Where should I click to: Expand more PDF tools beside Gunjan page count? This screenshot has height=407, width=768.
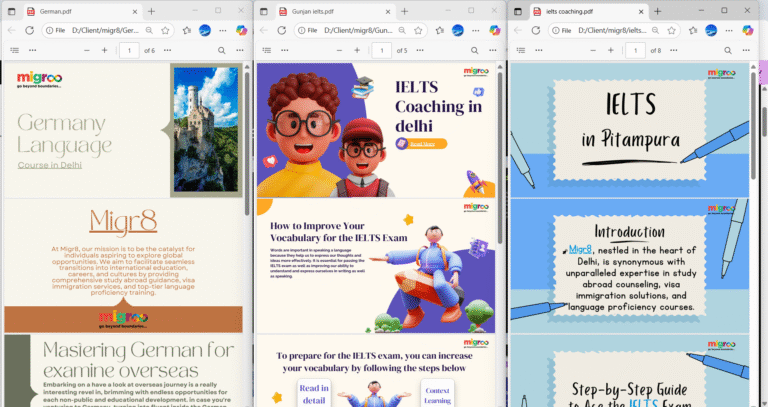[421, 50]
